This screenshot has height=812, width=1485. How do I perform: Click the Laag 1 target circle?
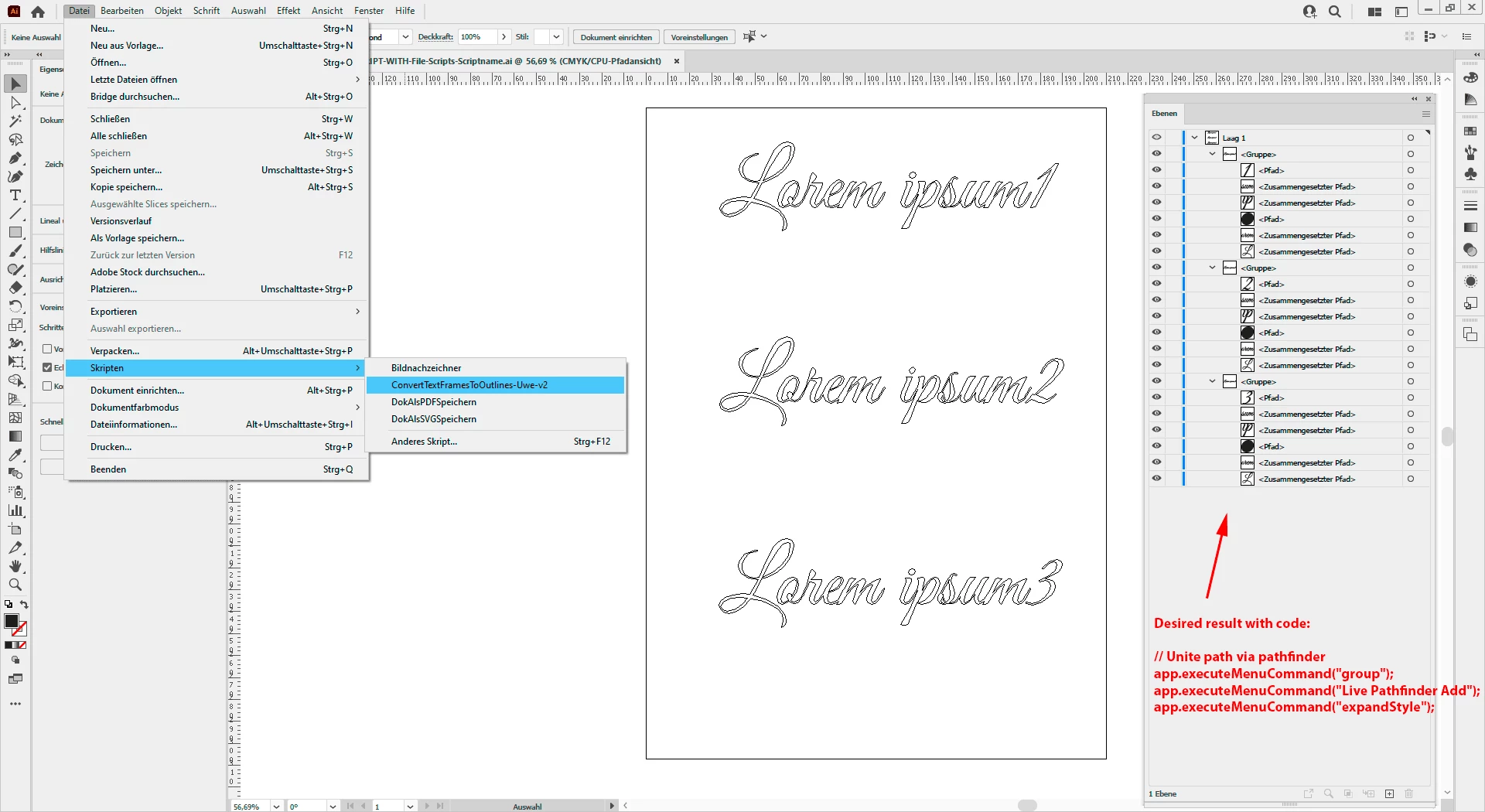[1411, 138]
